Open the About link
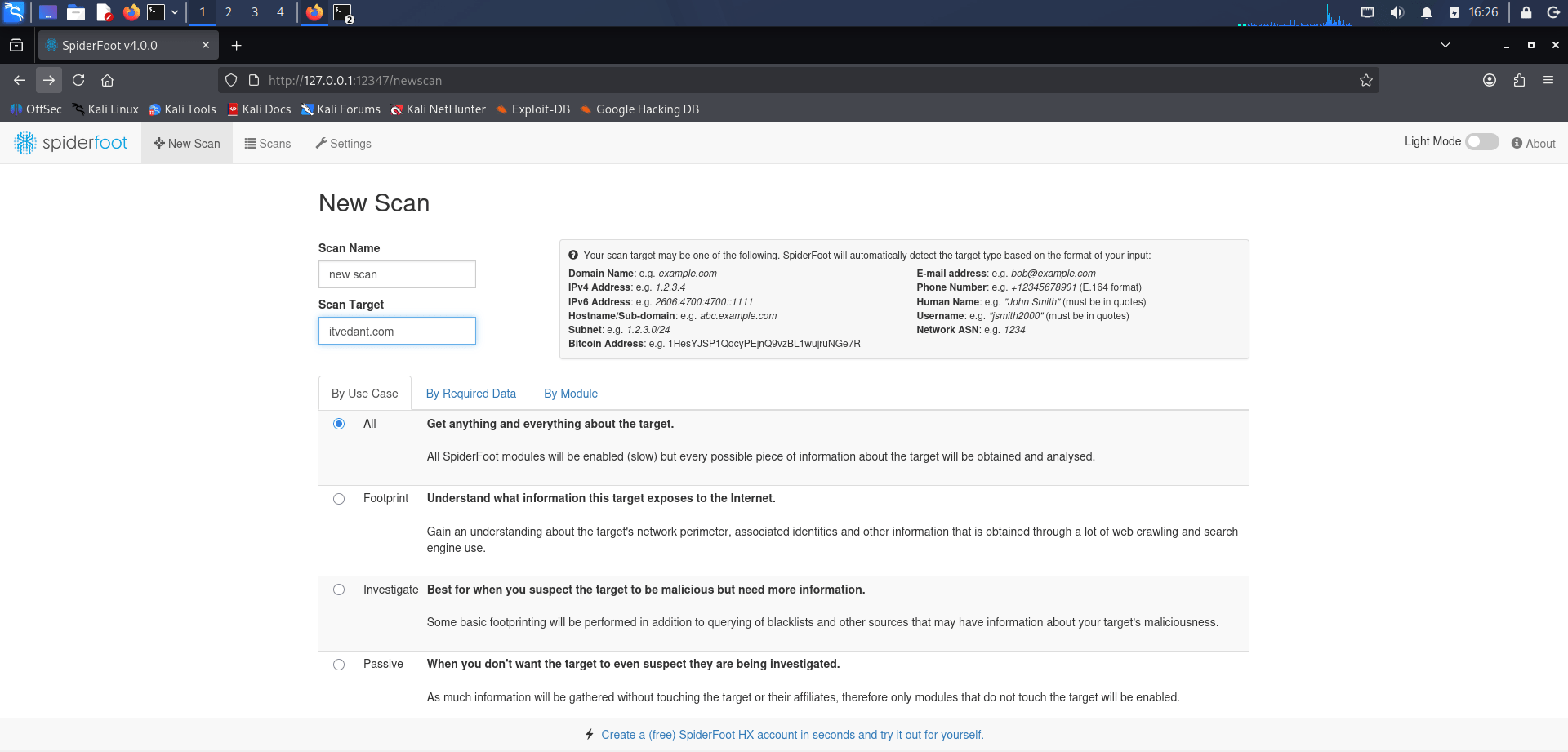The height and width of the screenshot is (752, 1568). tap(1534, 143)
